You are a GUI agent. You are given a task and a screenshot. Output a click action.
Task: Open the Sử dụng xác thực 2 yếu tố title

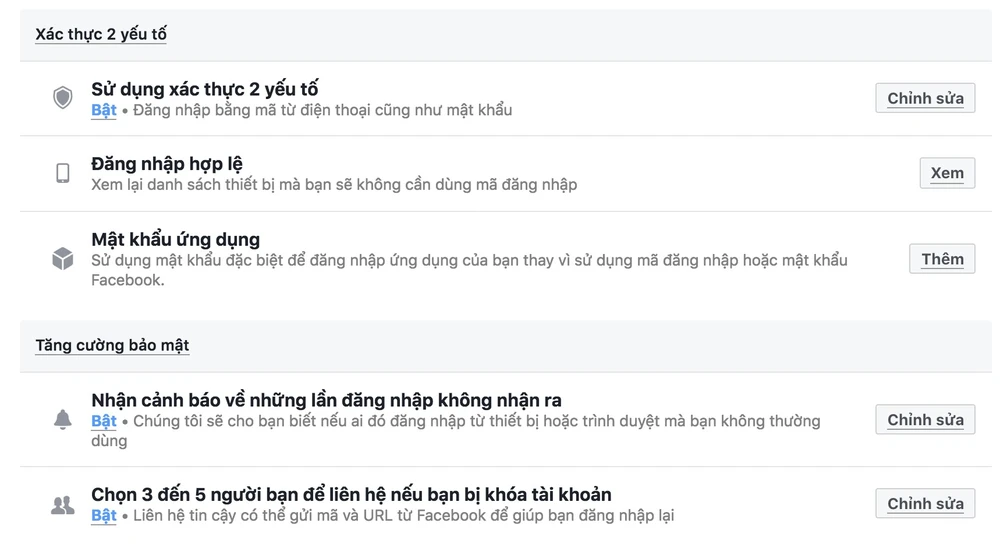[x=205, y=89]
